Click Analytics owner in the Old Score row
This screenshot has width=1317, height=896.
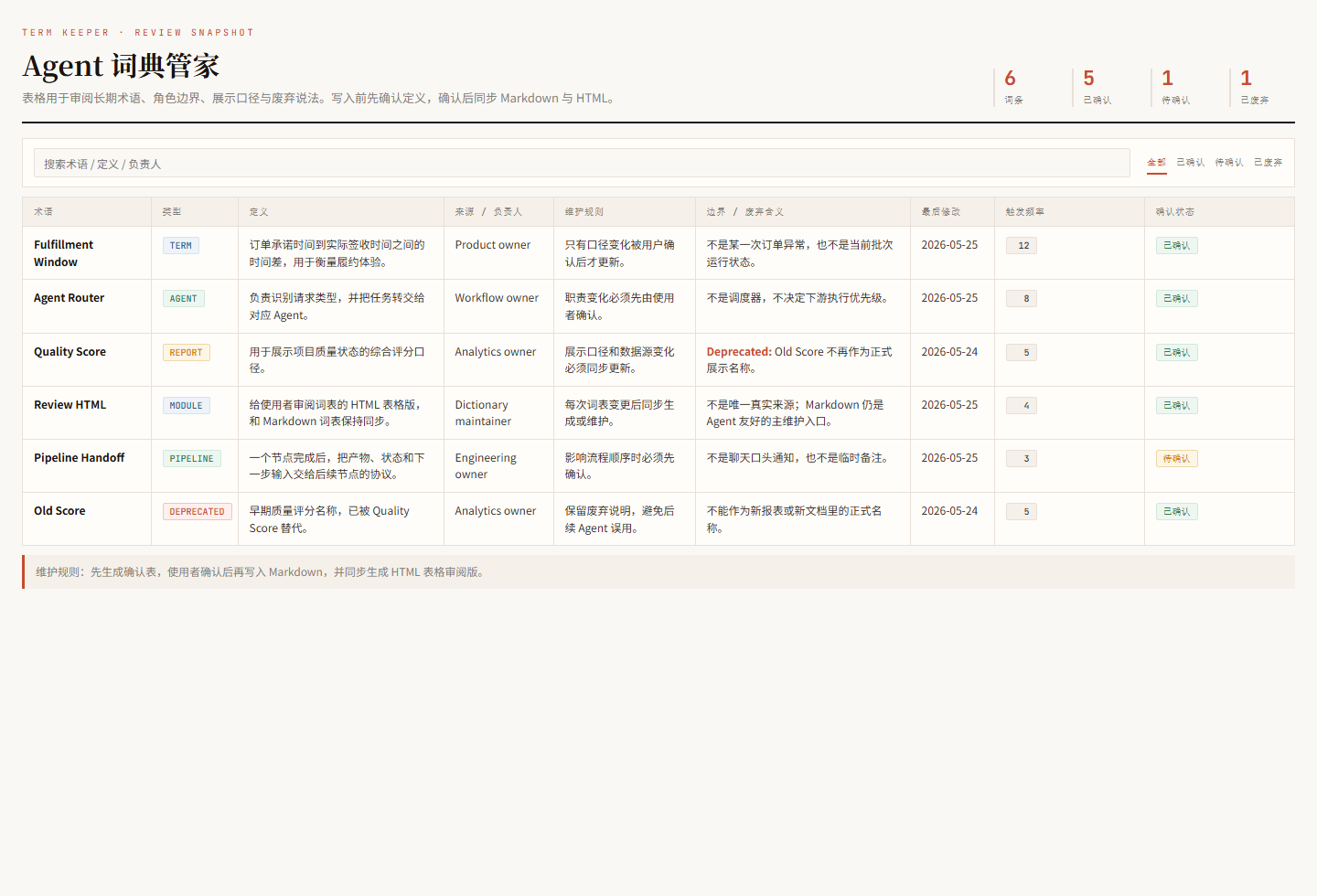[x=496, y=511]
